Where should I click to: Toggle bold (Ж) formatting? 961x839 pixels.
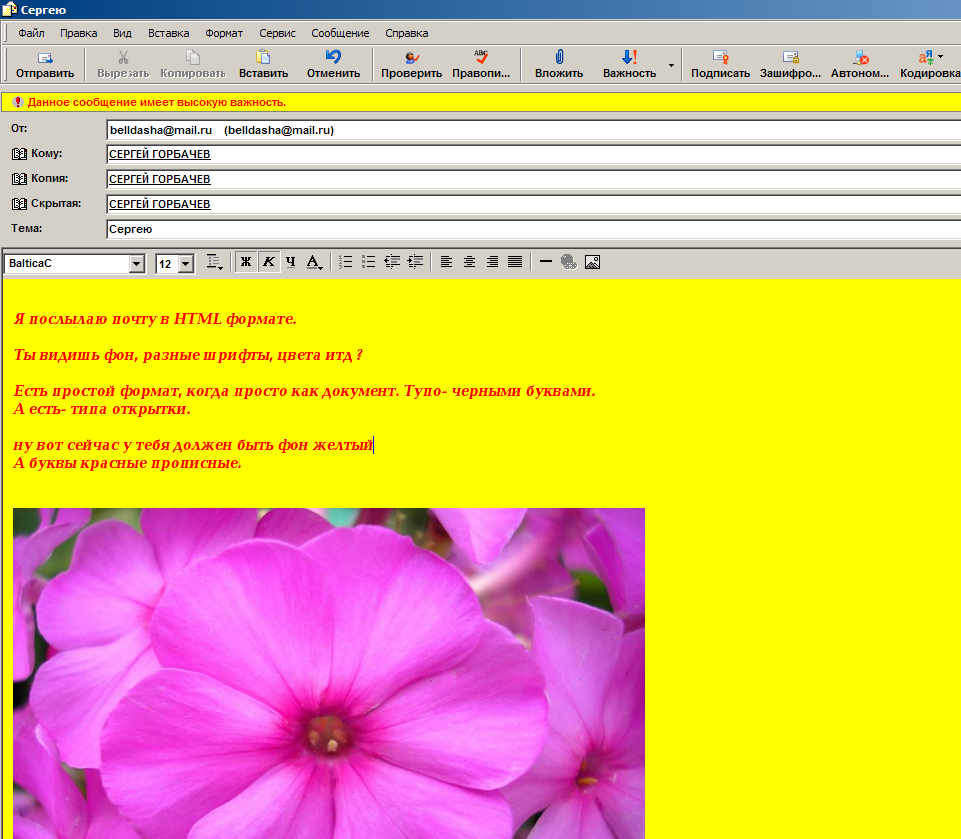[246, 262]
